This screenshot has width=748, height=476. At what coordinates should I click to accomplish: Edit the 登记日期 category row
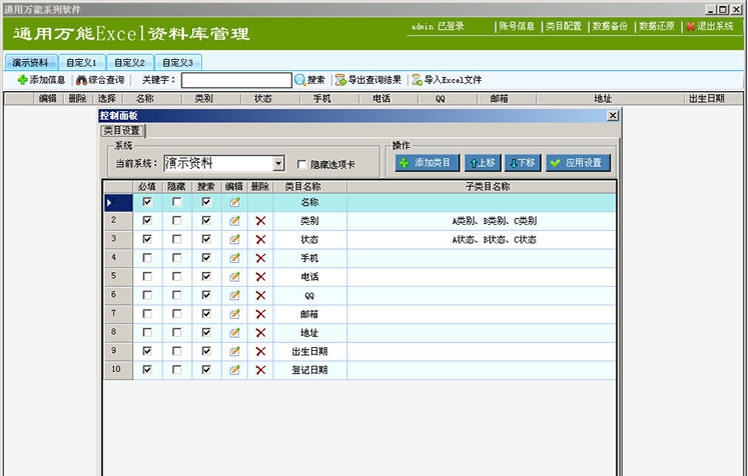(x=234, y=370)
